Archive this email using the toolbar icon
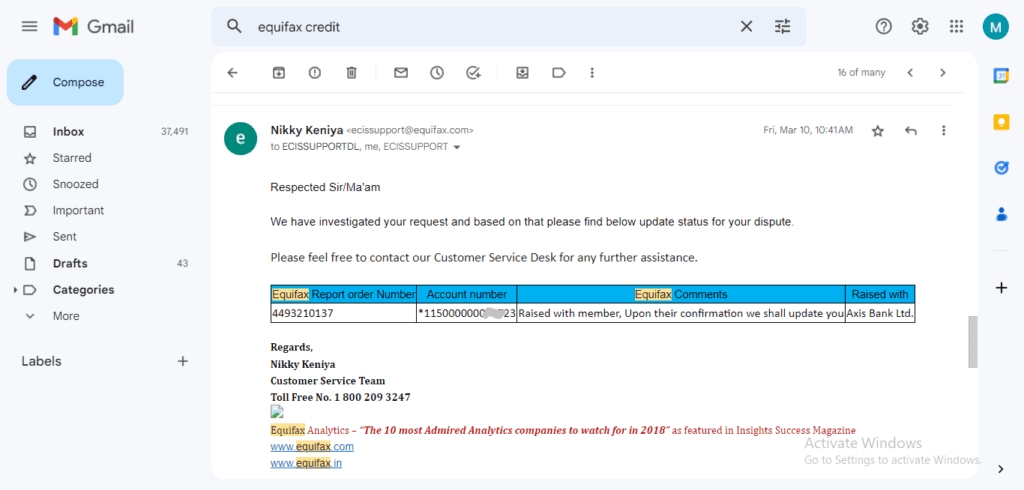This screenshot has height=490, width=1024. pyautogui.click(x=279, y=73)
